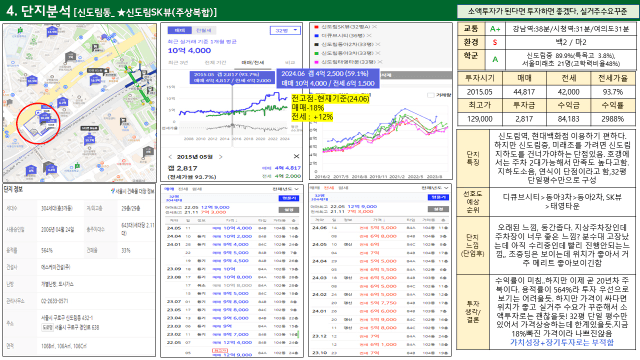Close the 2015년 05월 price detail panel
Image resolution: width=640 pixels, height=360 pixels.
[x=296, y=156]
